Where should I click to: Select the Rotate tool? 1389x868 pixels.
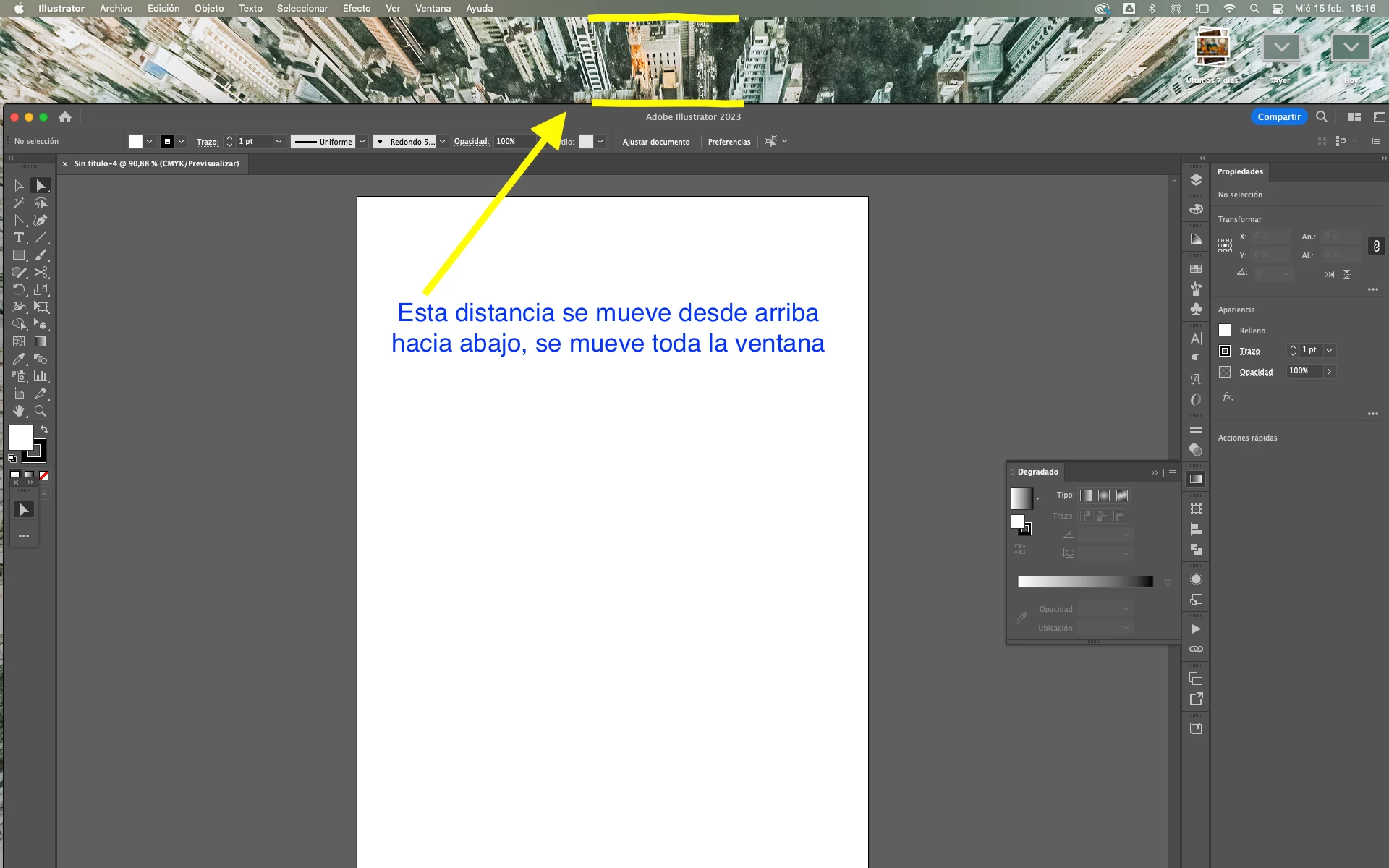tap(19, 289)
